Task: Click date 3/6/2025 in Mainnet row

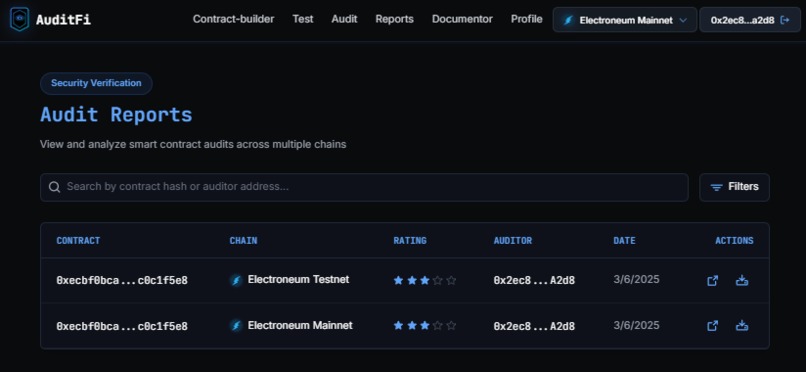Action: [636, 325]
